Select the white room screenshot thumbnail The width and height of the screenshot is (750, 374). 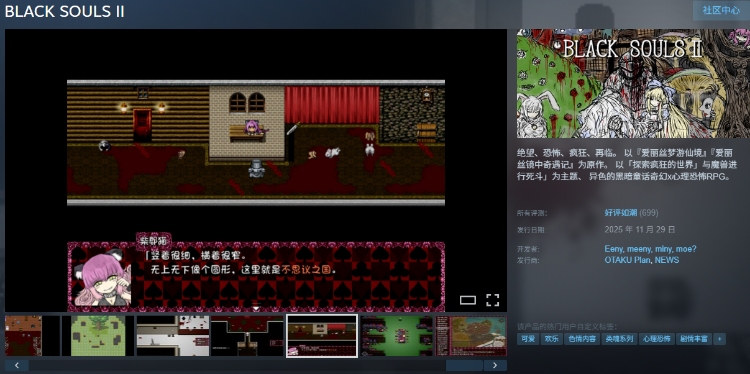173,335
